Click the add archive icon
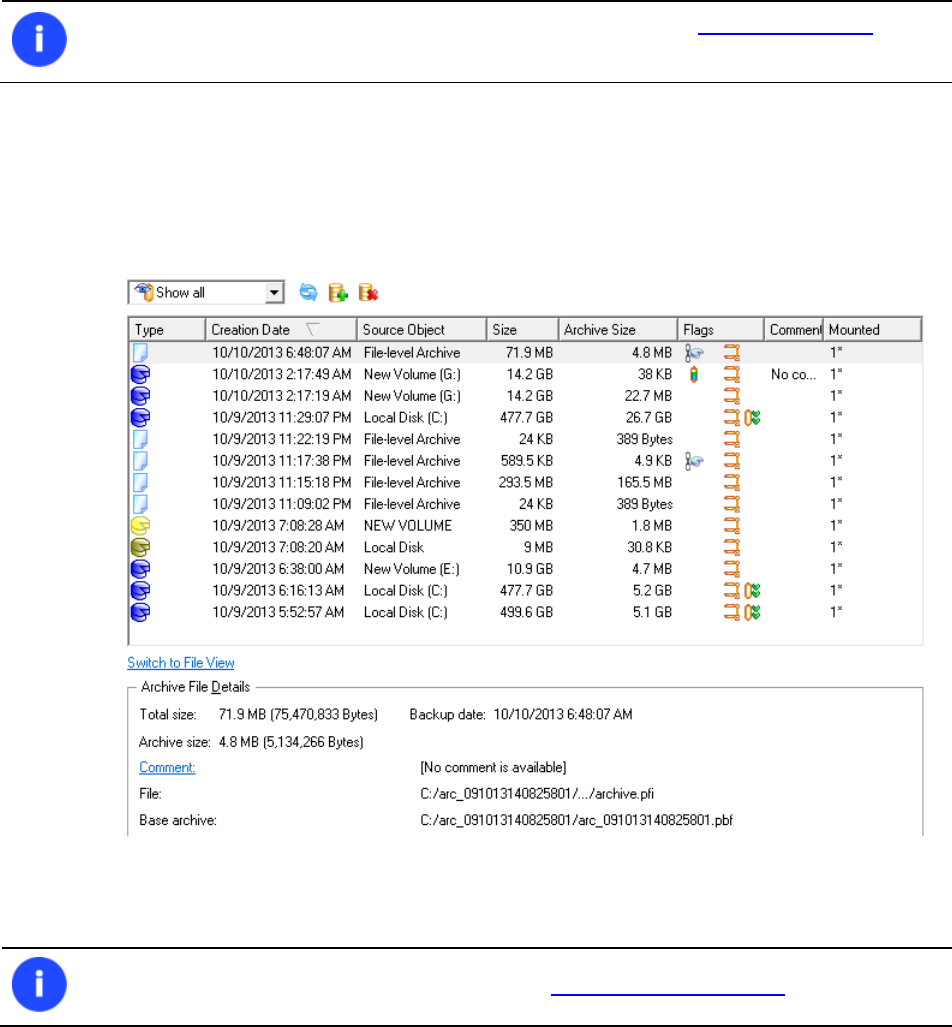Viewport: 952px width, 1027px height. 338,292
